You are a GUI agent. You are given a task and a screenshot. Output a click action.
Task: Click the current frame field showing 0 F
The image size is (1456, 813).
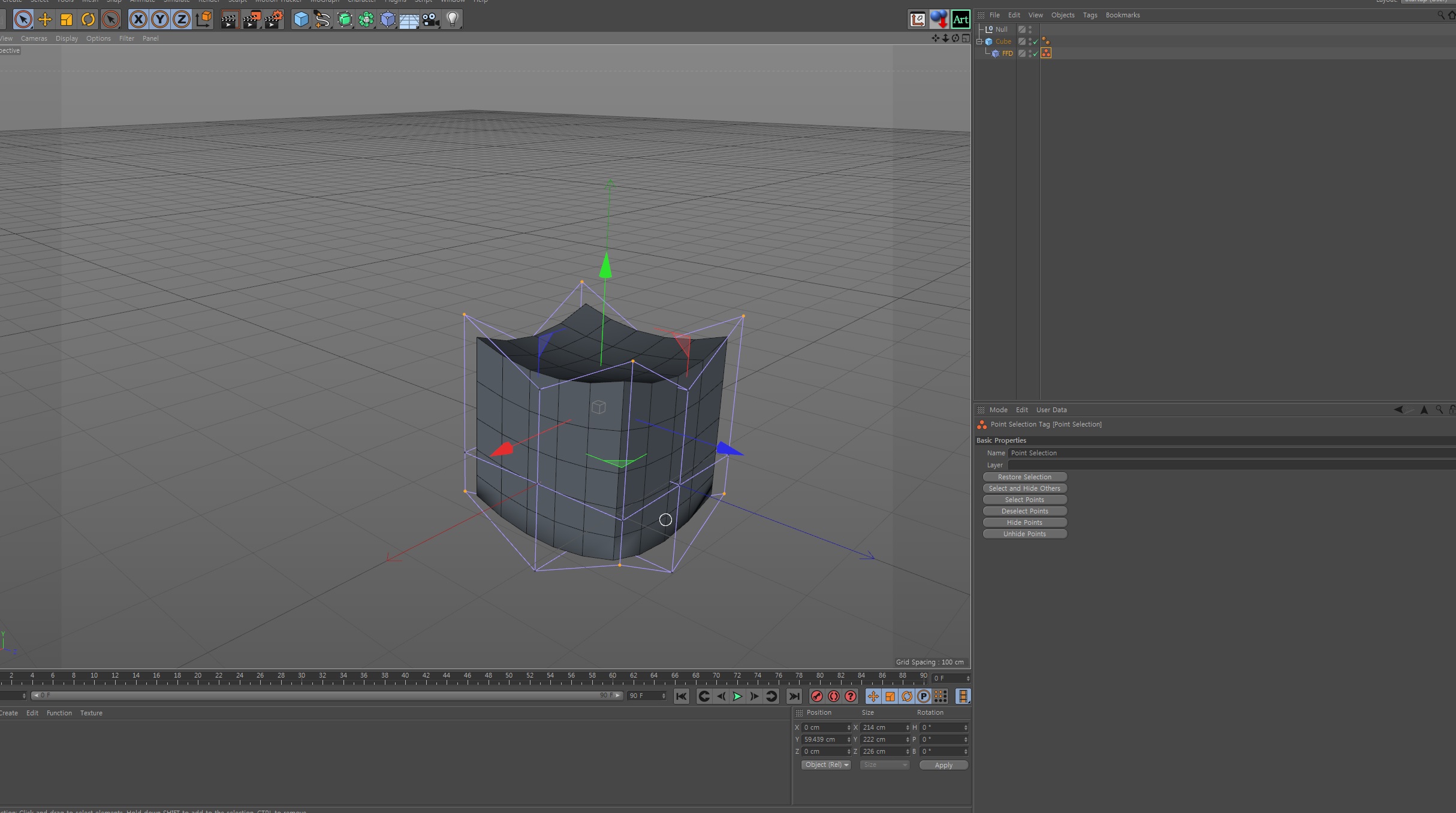tap(951, 678)
